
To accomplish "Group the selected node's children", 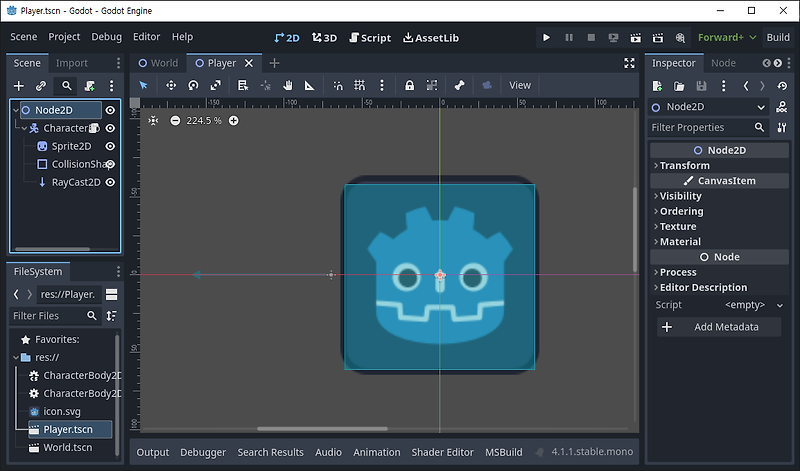I will click(432, 85).
